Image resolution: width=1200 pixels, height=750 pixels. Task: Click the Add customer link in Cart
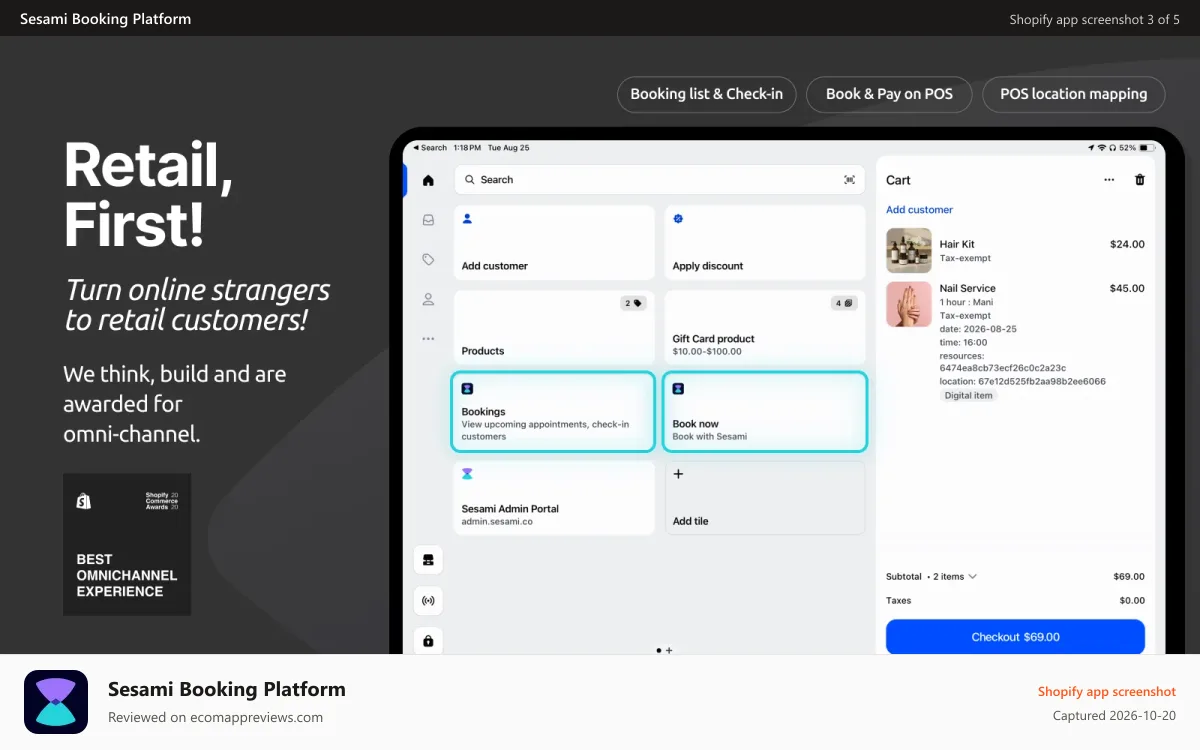click(x=919, y=210)
